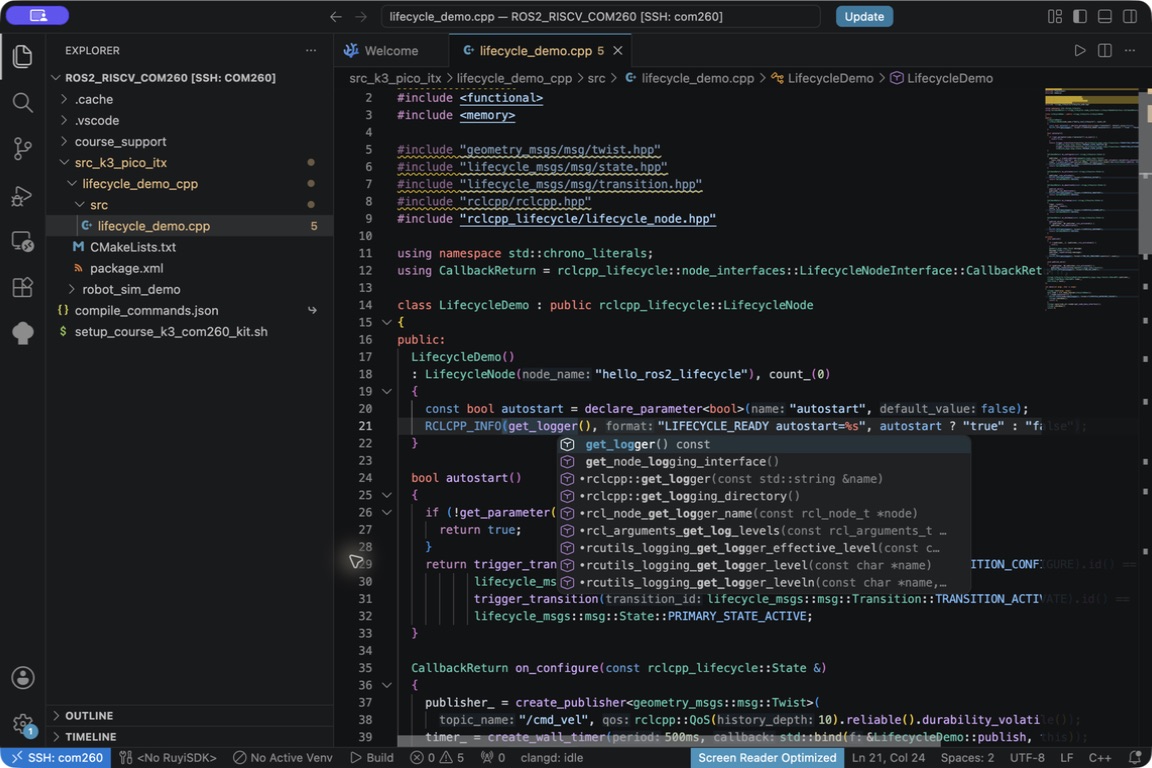Click No RuyiSDK status bar item

(168, 758)
